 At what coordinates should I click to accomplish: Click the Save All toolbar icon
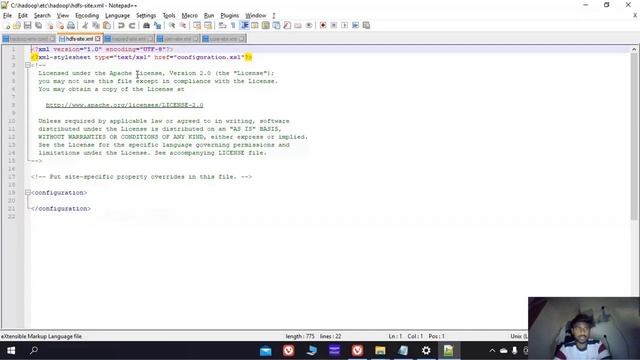(38, 25)
